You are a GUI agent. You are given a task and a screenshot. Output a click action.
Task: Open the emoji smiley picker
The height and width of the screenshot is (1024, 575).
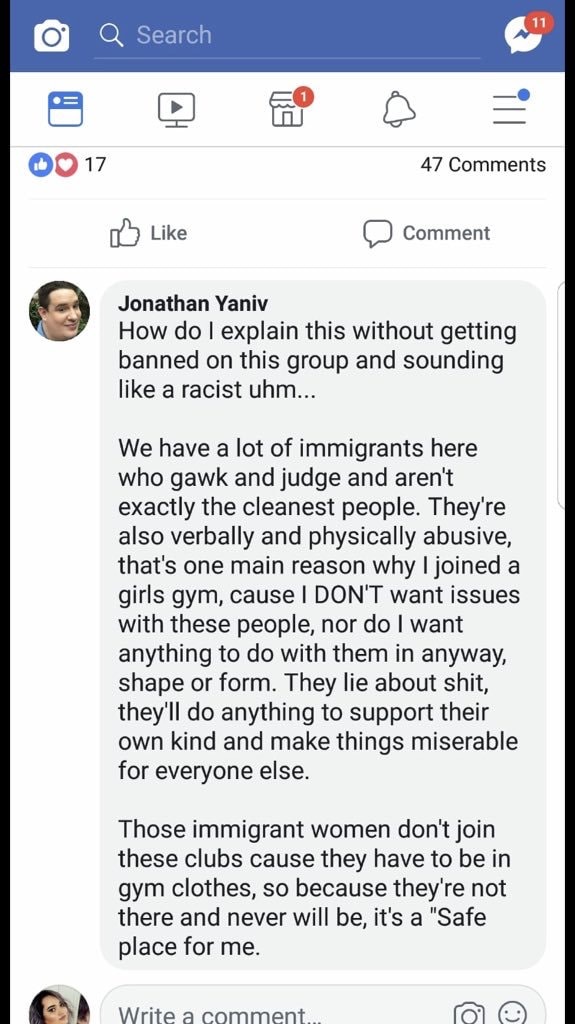click(512, 1013)
